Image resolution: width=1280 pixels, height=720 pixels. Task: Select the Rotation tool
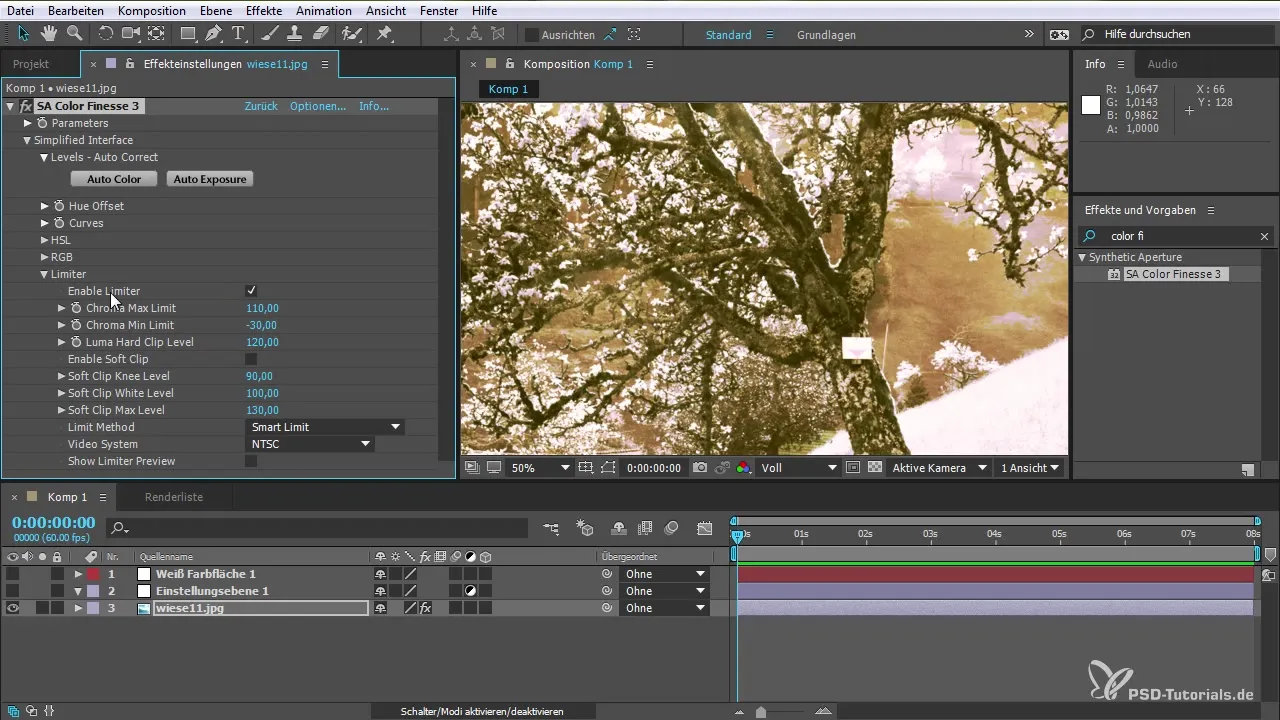point(106,33)
